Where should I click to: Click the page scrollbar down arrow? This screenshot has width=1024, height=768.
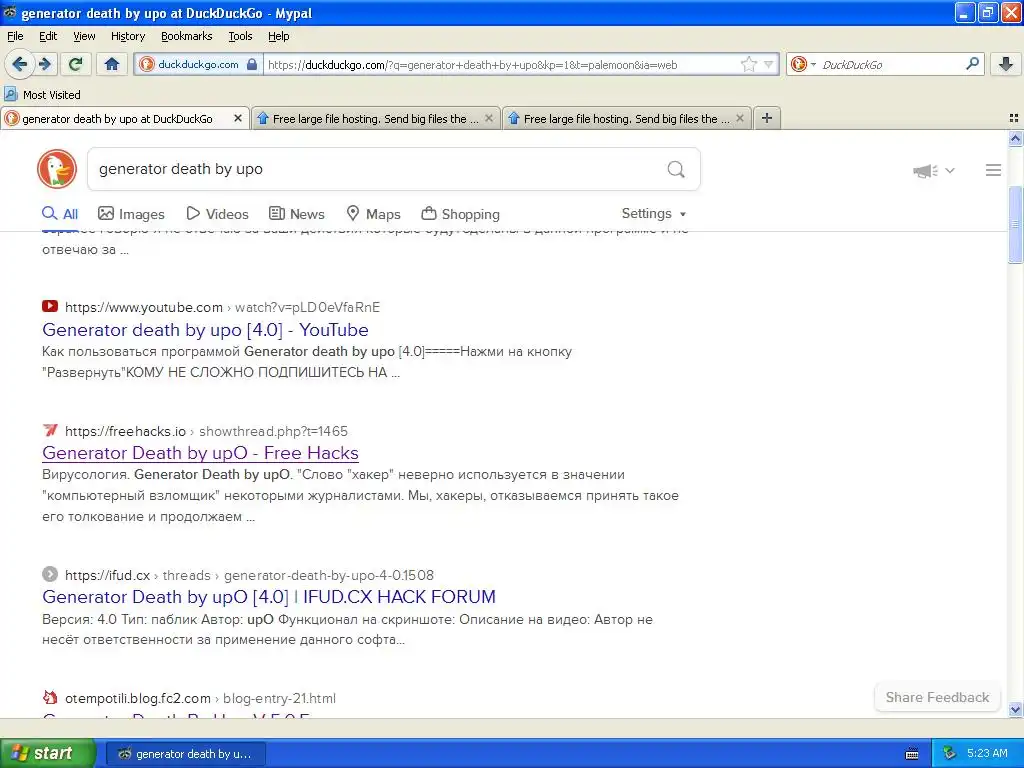(x=1015, y=710)
